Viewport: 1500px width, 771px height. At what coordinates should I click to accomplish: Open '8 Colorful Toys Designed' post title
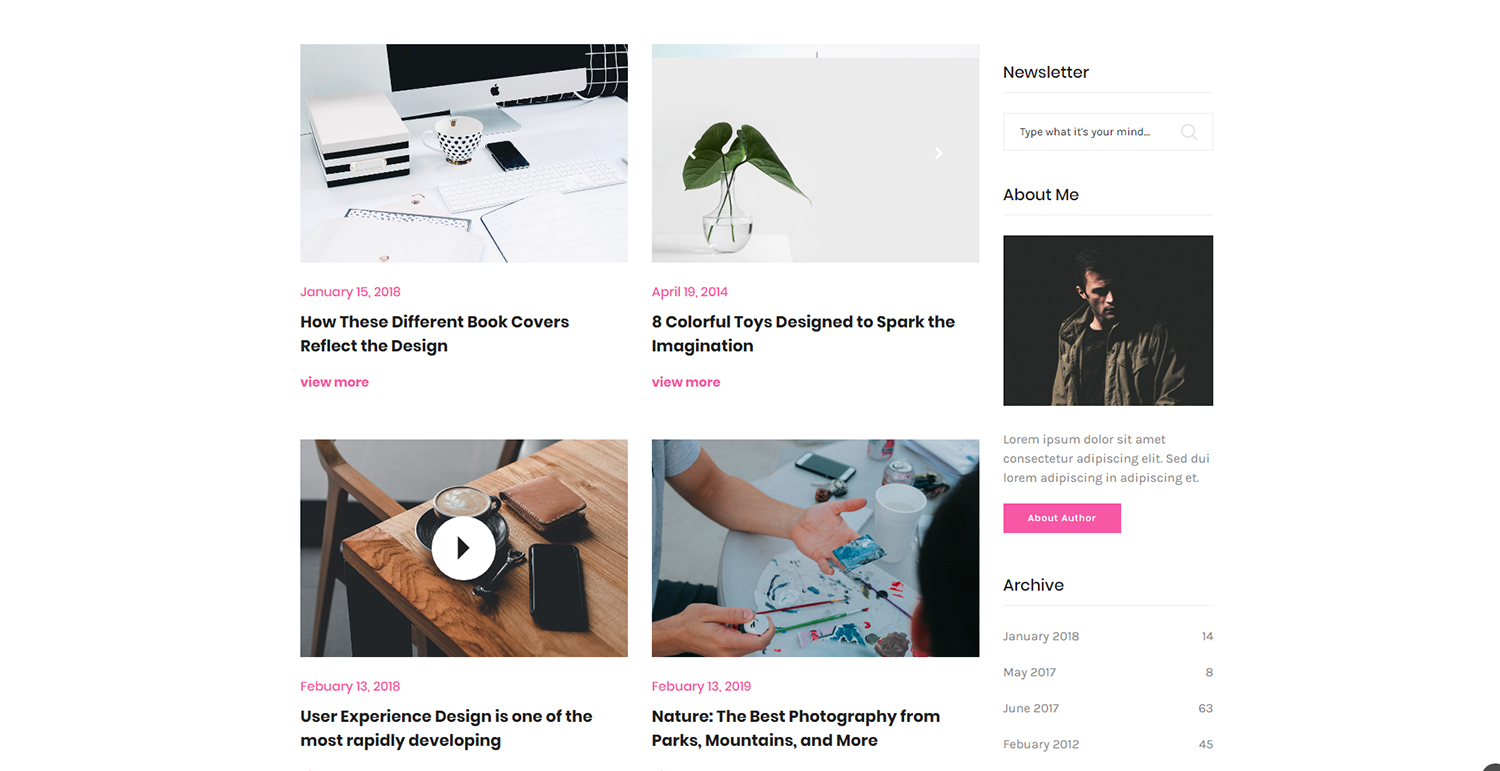click(x=803, y=334)
